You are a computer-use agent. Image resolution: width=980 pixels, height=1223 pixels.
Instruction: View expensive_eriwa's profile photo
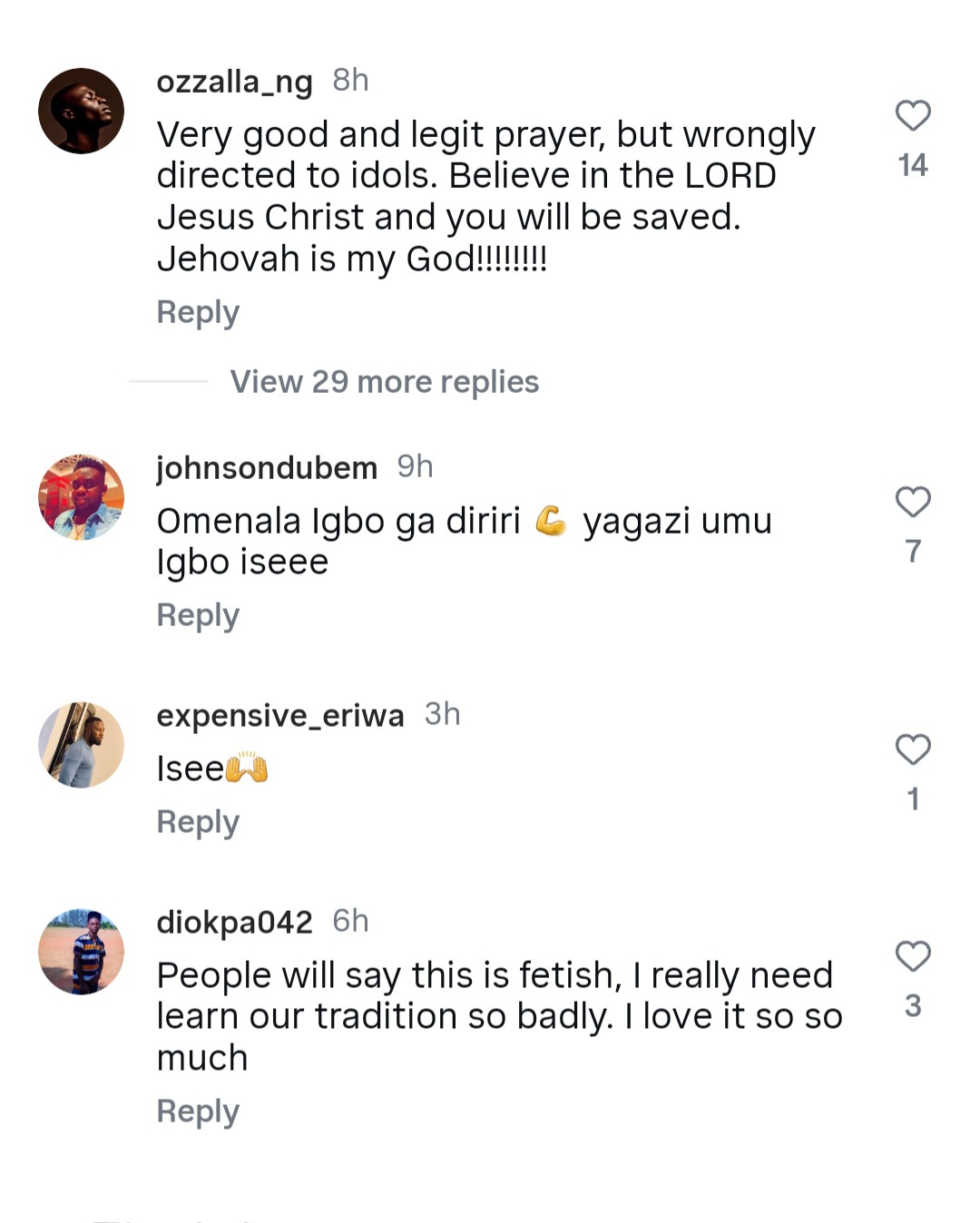tap(82, 745)
